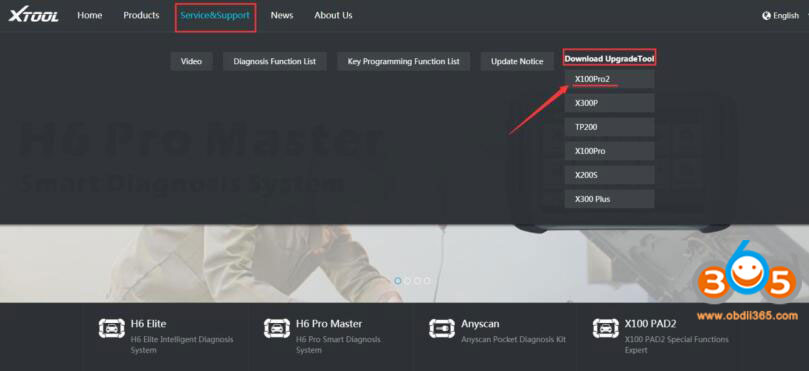Image resolution: width=809 pixels, height=371 pixels.
Task: Choose X300 Plus upgrade tool download
Action: pos(609,199)
